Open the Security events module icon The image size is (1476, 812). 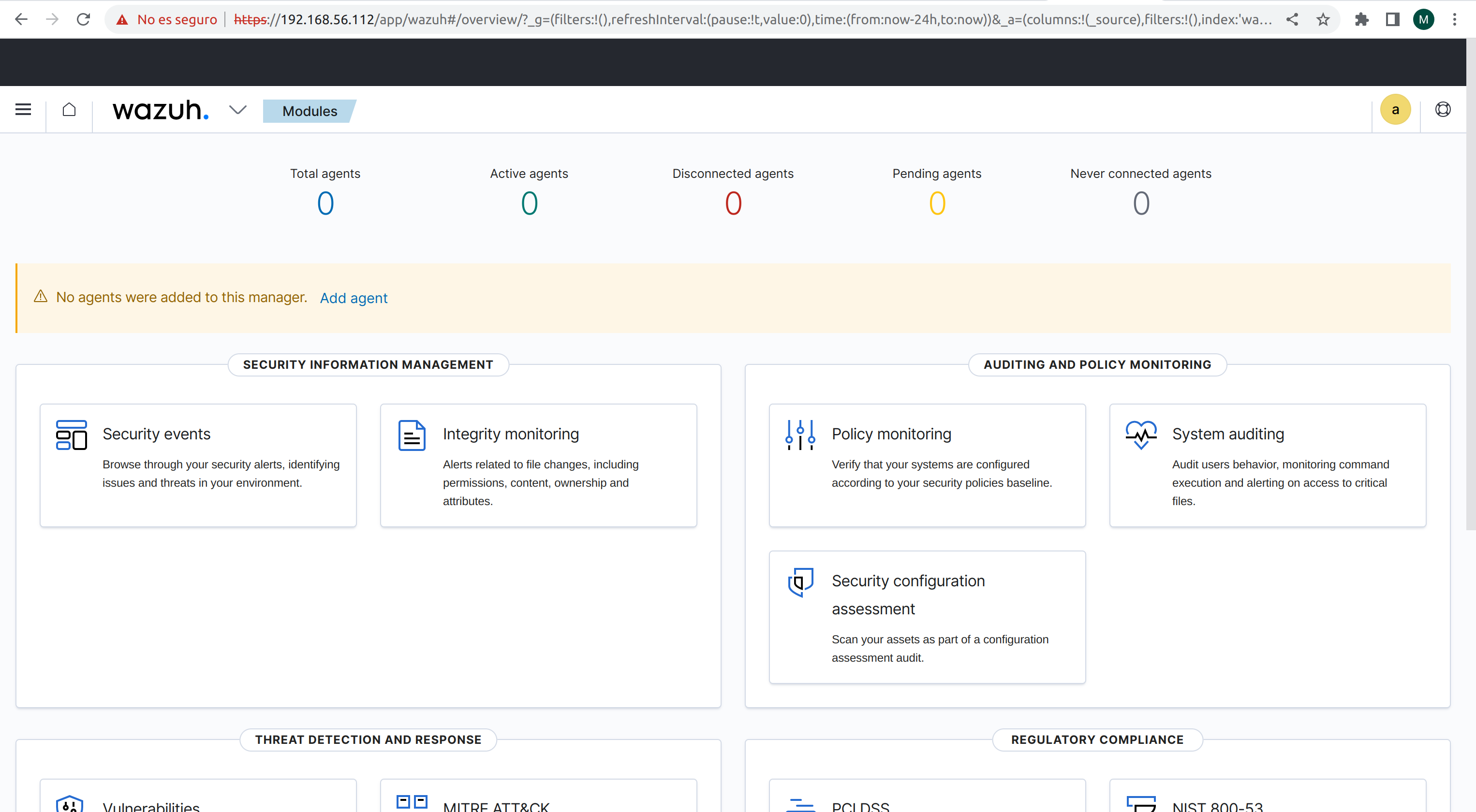click(x=71, y=435)
